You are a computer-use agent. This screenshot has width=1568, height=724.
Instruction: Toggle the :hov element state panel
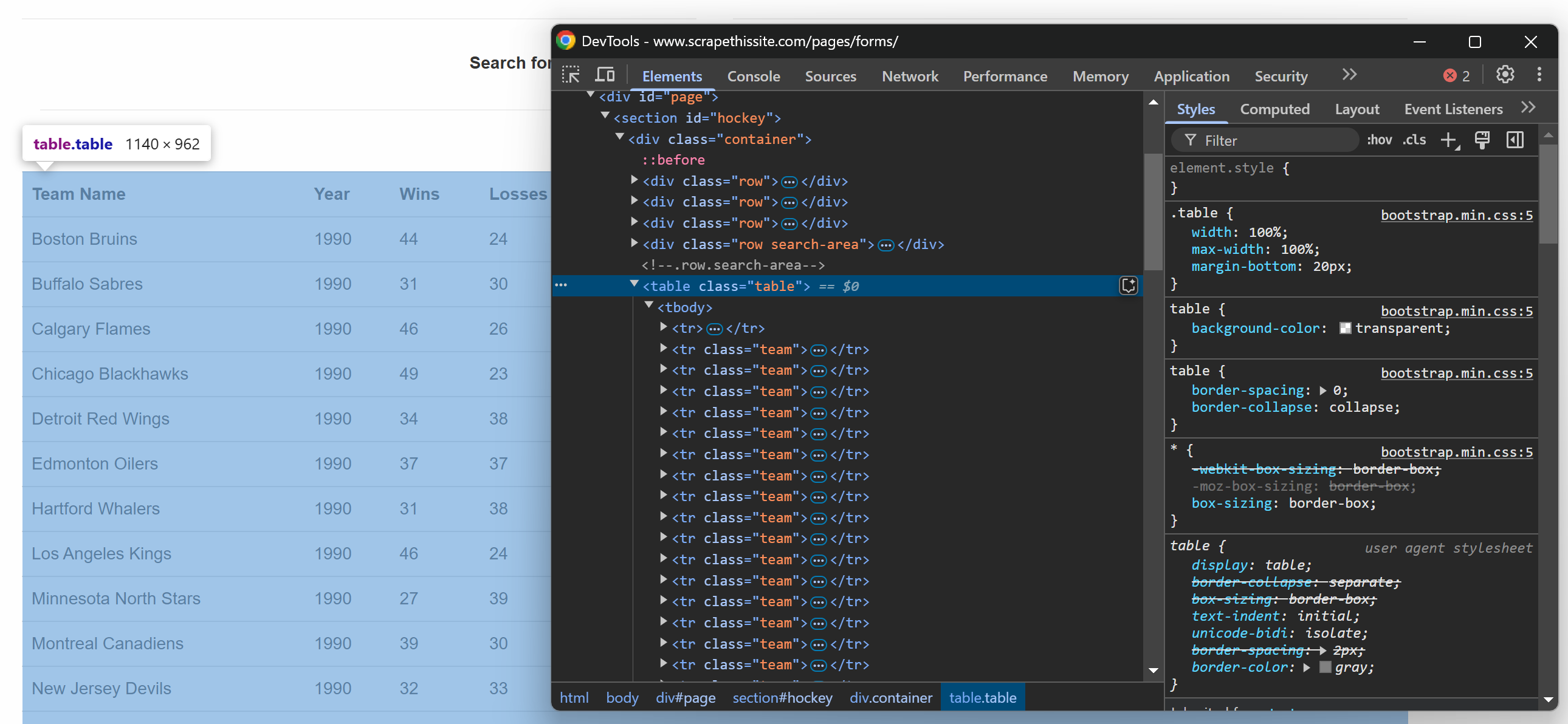pos(1379,140)
